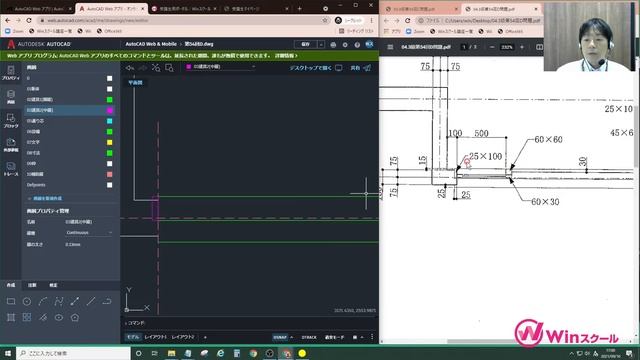640x360 pixels.
Task: Click the Windows Start button
Action: pyautogui.click(x=8, y=353)
